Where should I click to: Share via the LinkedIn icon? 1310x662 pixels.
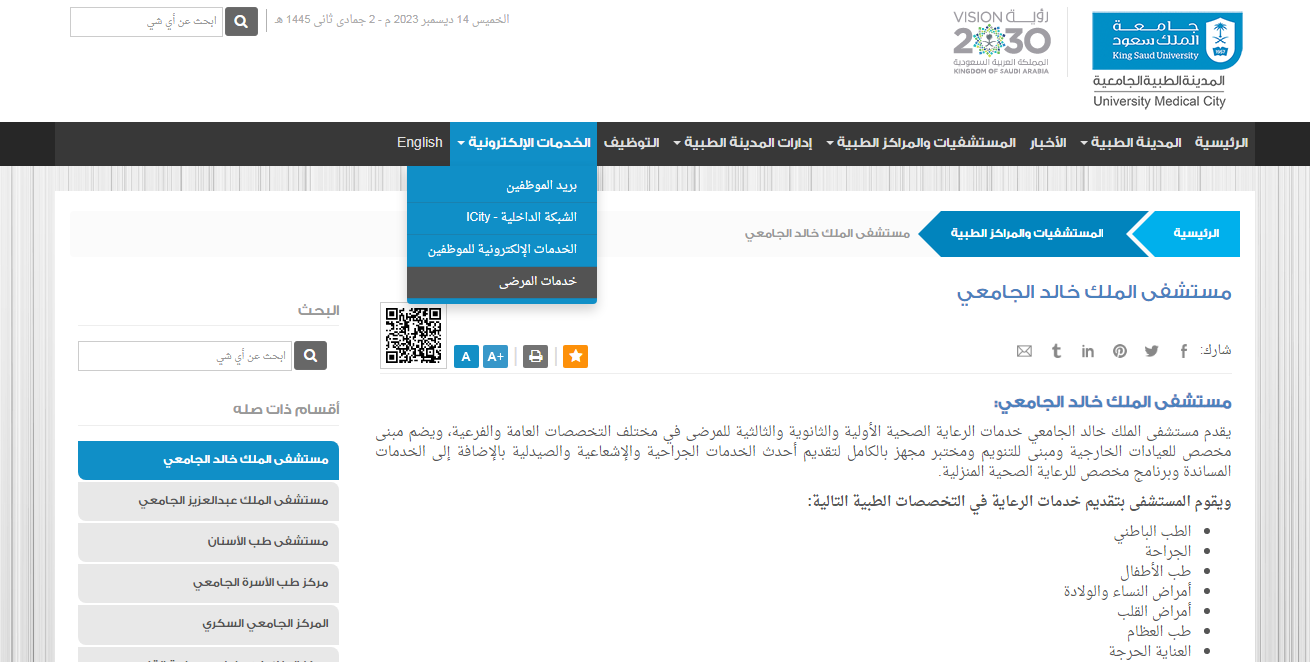(x=1088, y=351)
